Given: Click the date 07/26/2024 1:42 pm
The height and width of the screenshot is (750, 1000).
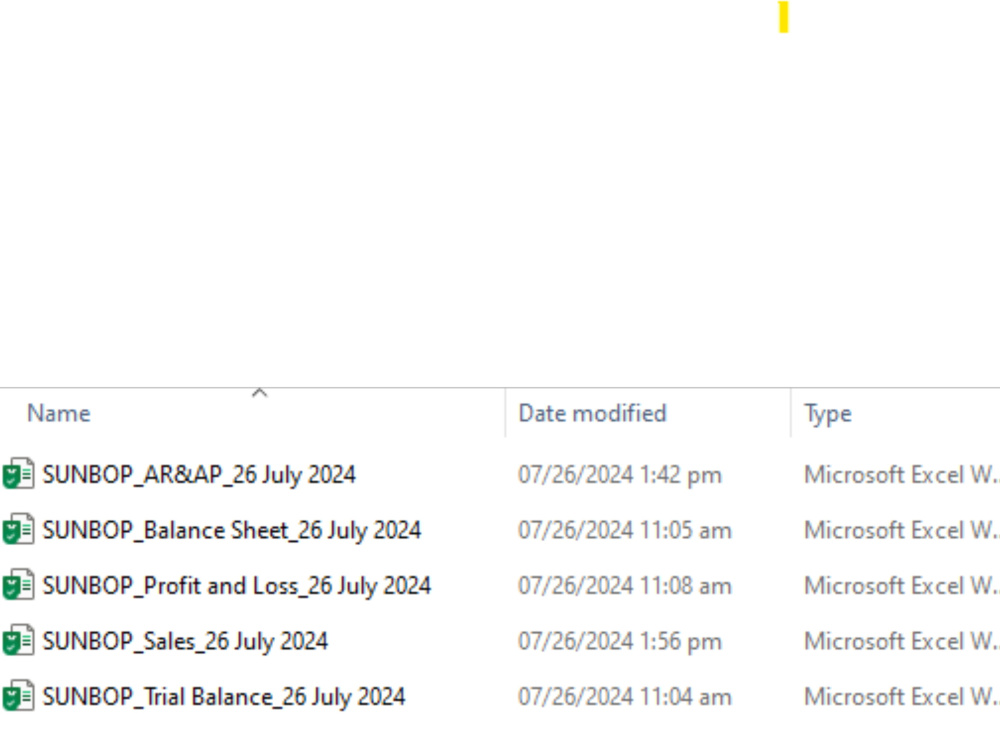Looking at the screenshot, I should [x=620, y=475].
